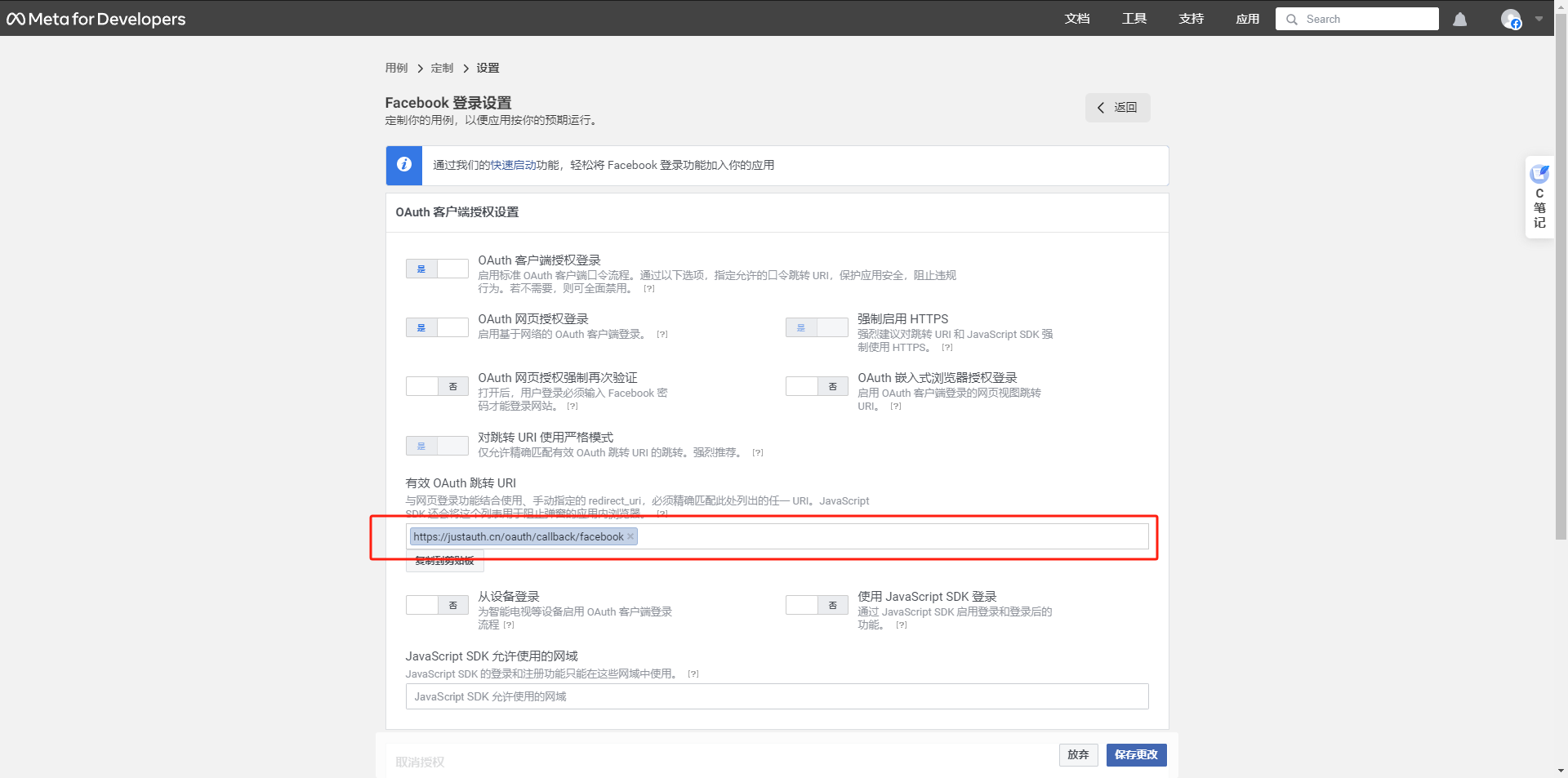This screenshot has width=1568, height=778.
Task: Open help [?] for 强制启用 HTTPS
Action: (x=947, y=348)
